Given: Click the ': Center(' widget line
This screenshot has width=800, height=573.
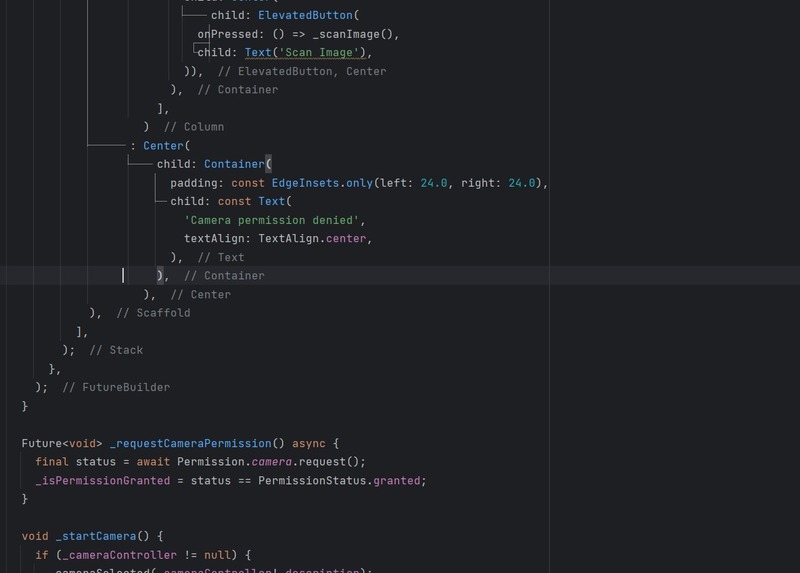Looking at the screenshot, I should coord(160,146).
